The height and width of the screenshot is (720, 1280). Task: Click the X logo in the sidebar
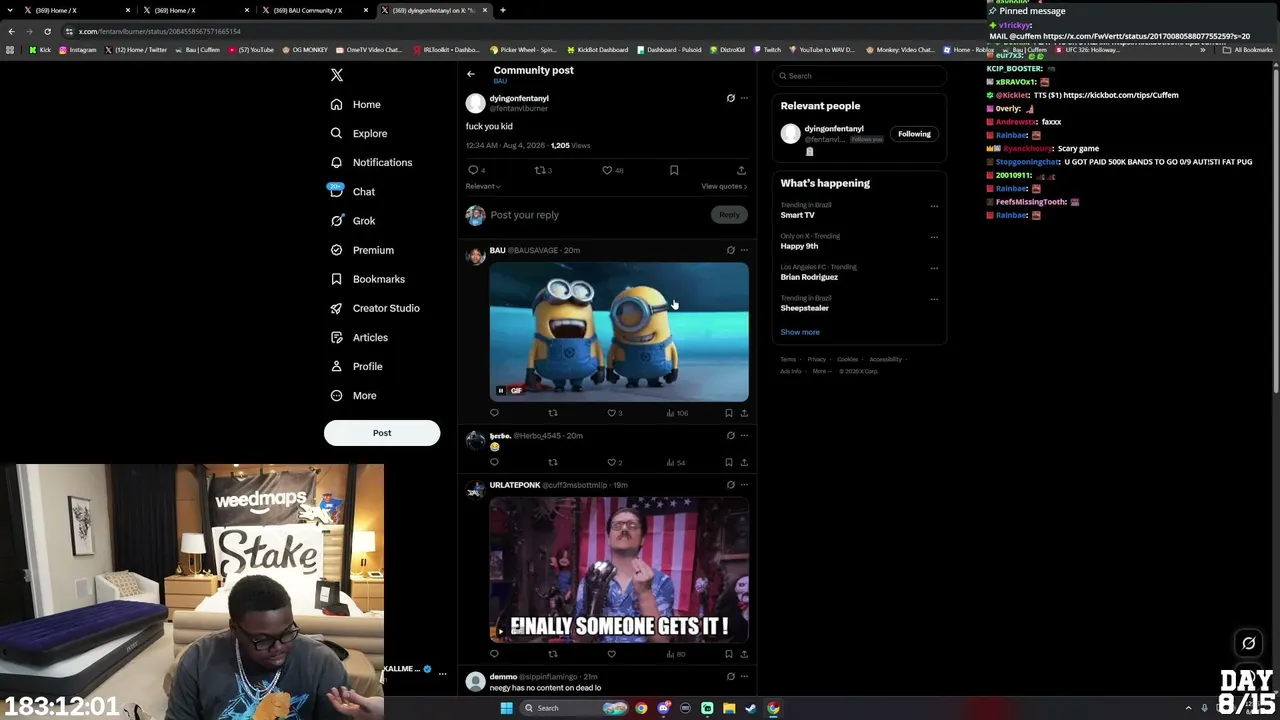coord(337,75)
